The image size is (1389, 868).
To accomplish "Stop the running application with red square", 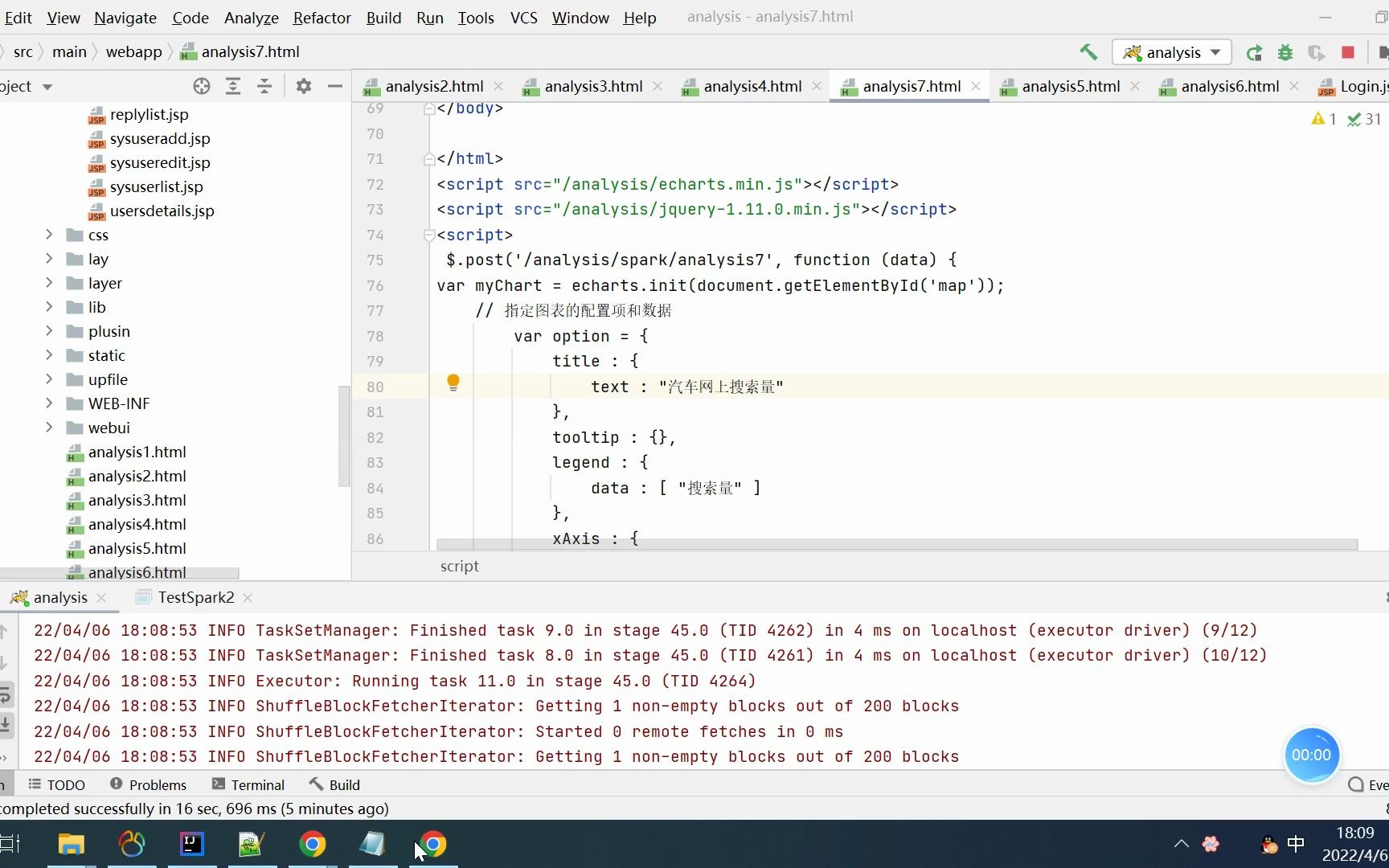I will [x=1348, y=53].
